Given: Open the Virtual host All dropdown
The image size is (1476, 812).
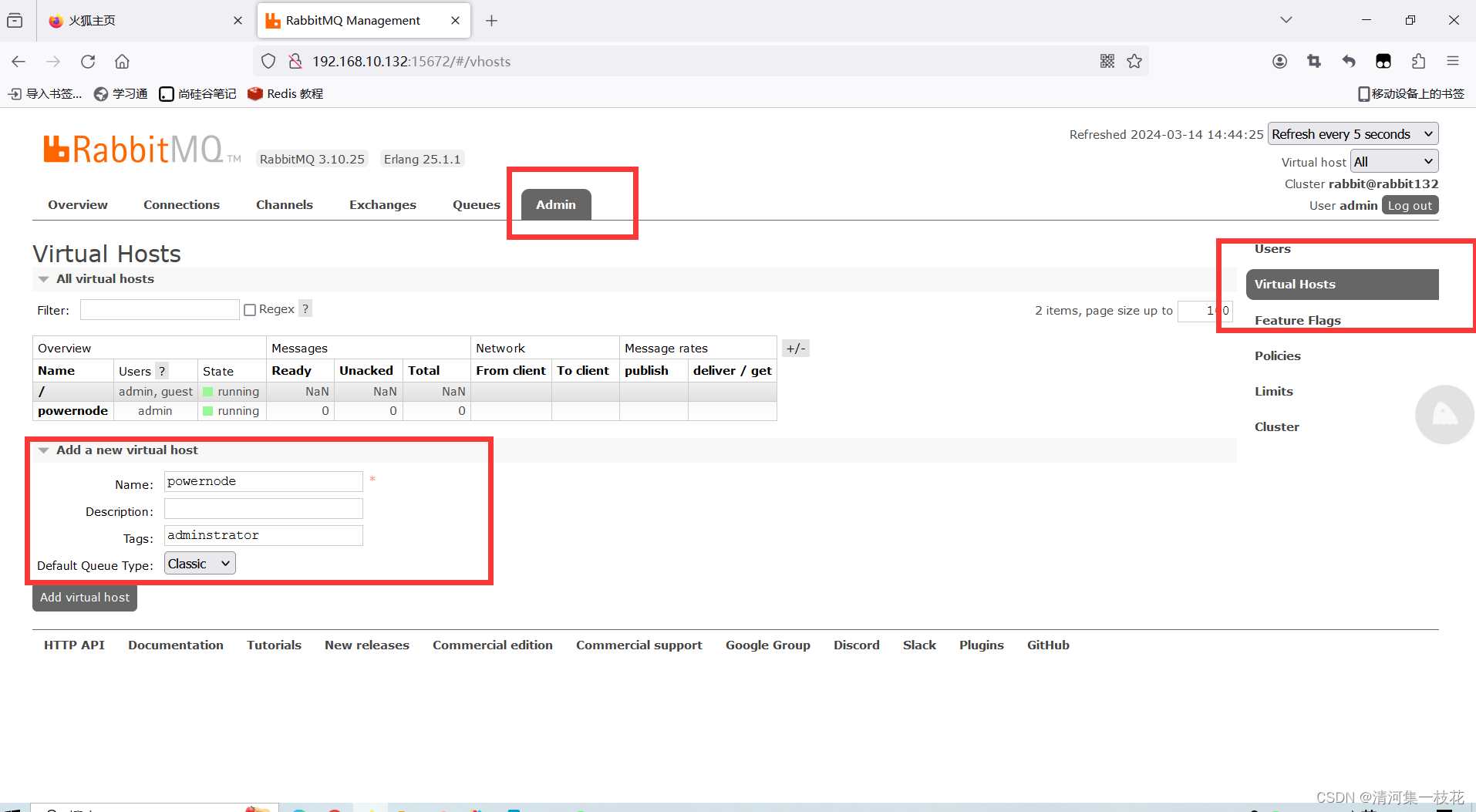Looking at the screenshot, I should point(1394,162).
